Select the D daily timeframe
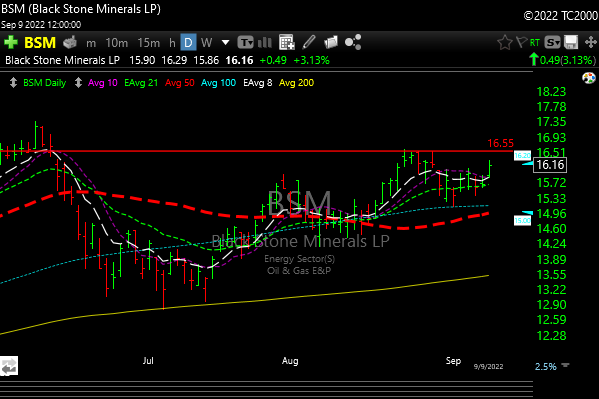This screenshot has width=599, height=399. click(x=188, y=42)
